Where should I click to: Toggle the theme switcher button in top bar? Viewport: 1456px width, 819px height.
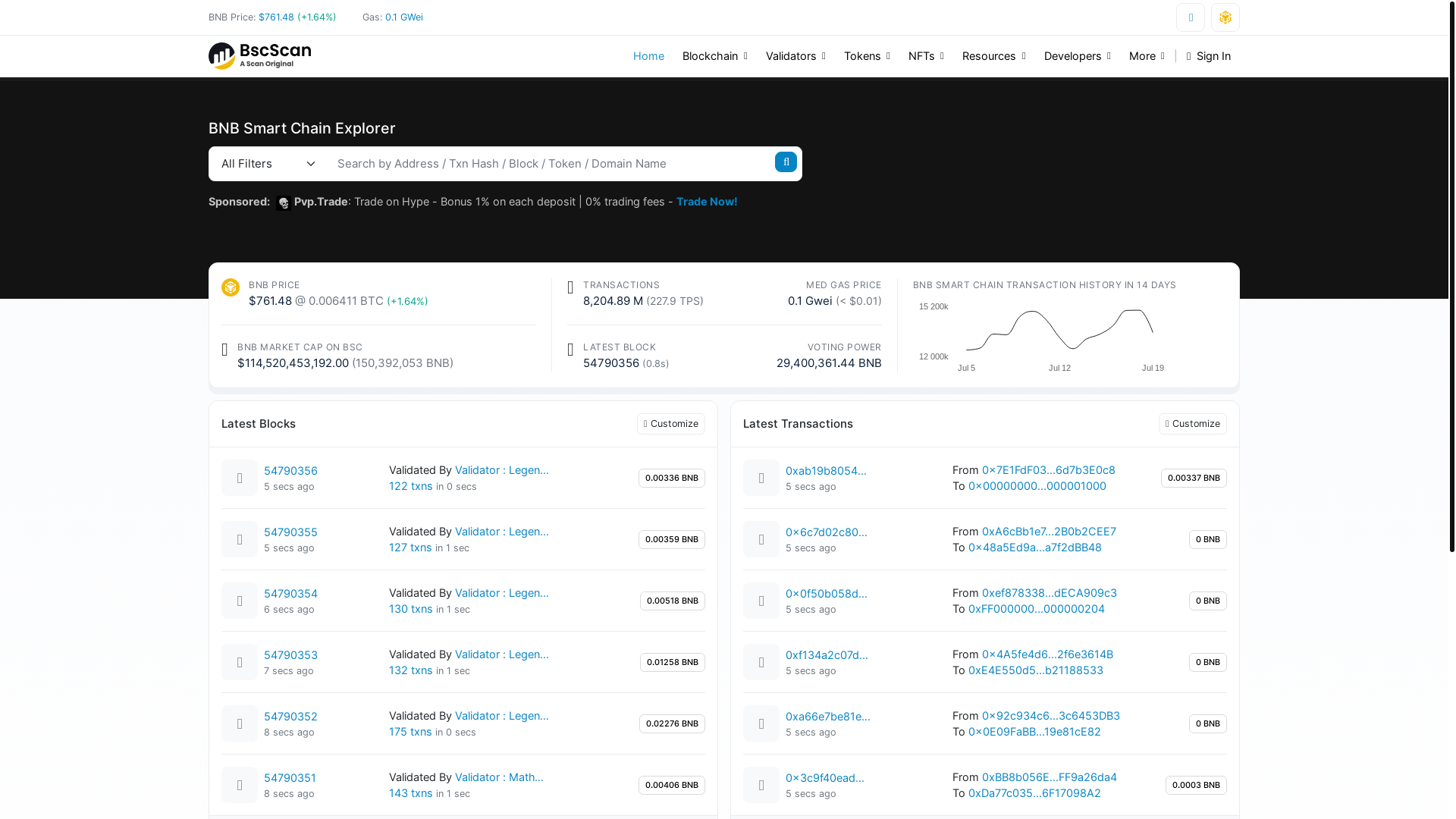[x=1191, y=17]
